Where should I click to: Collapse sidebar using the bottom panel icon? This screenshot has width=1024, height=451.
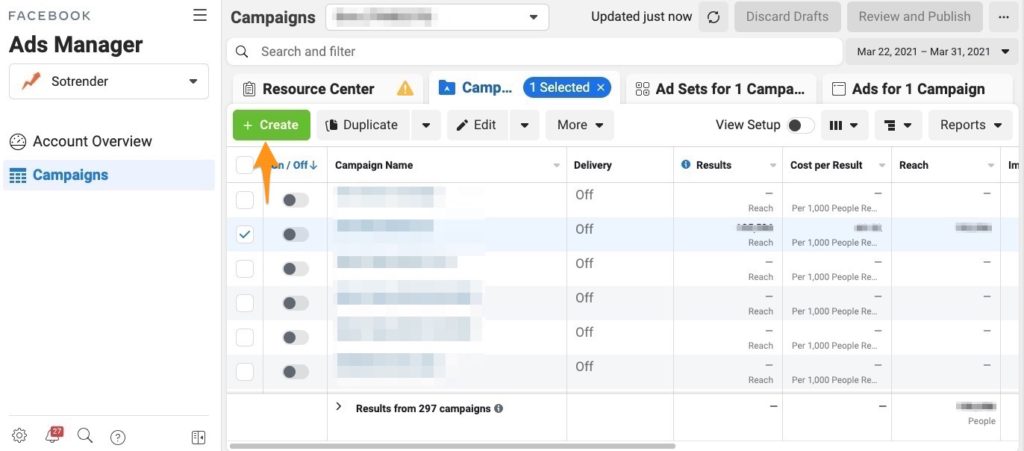click(198, 437)
